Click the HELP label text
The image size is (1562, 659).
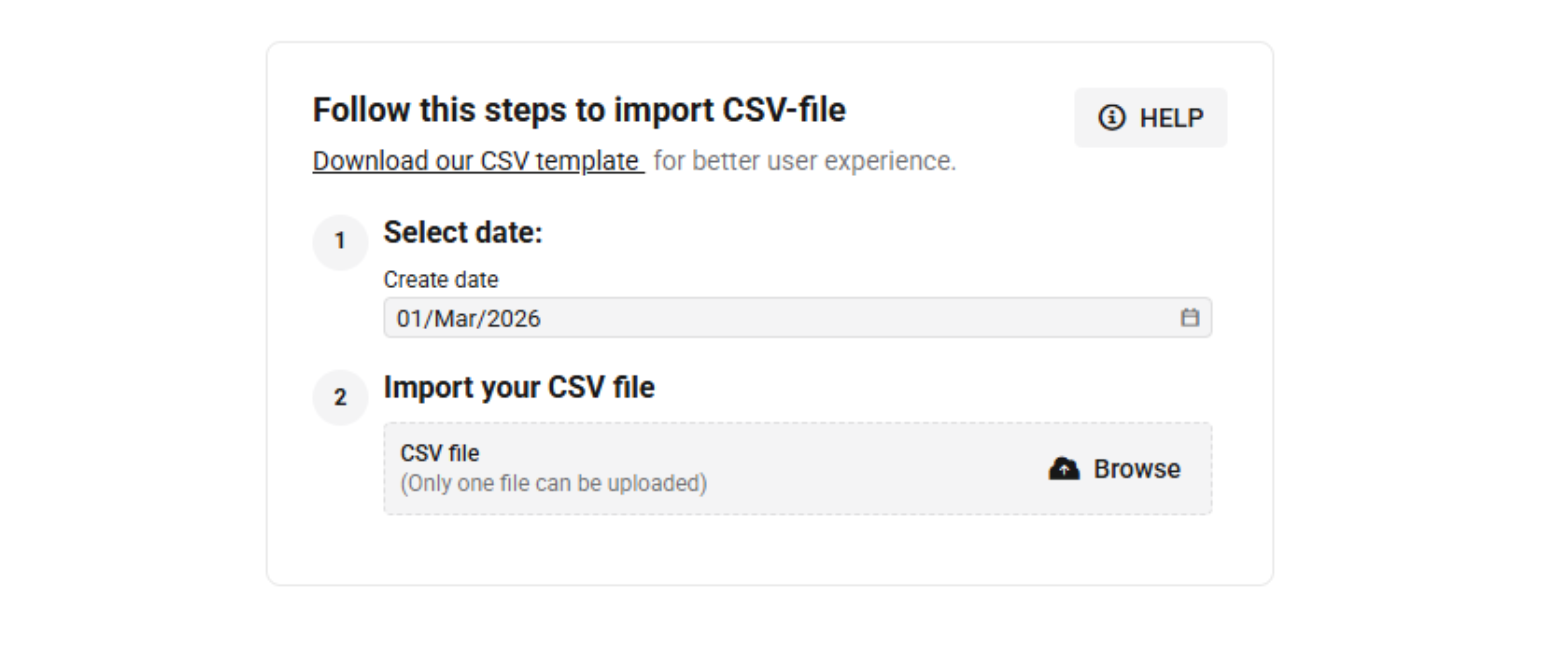point(1172,118)
